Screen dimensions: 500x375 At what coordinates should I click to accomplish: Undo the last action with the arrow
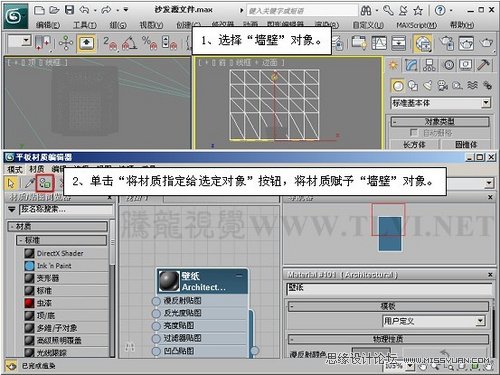click(x=84, y=10)
